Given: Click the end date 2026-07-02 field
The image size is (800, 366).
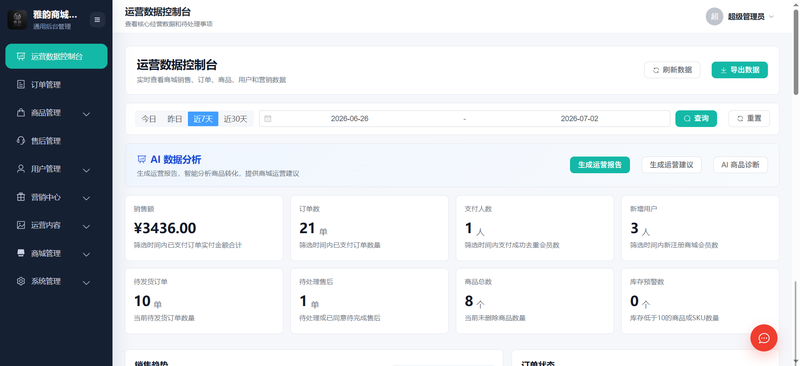Looking at the screenshot, I should [x=579, y=118].
